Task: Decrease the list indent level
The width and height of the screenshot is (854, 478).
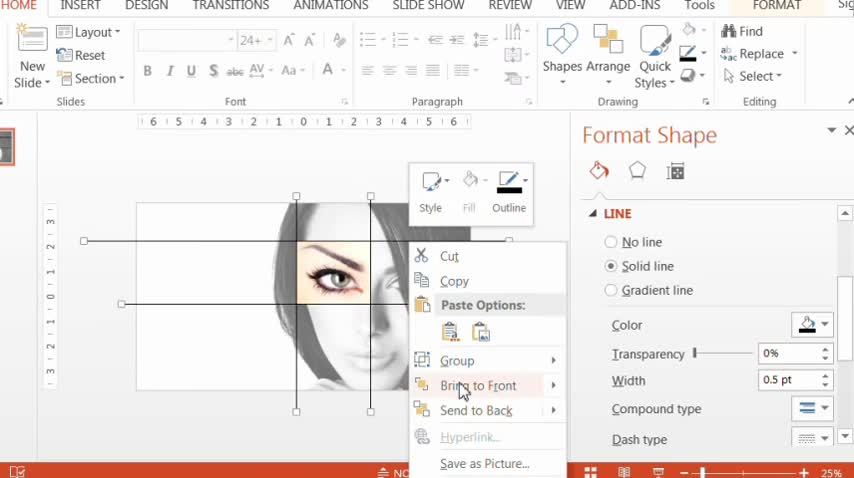Action: 435,40
